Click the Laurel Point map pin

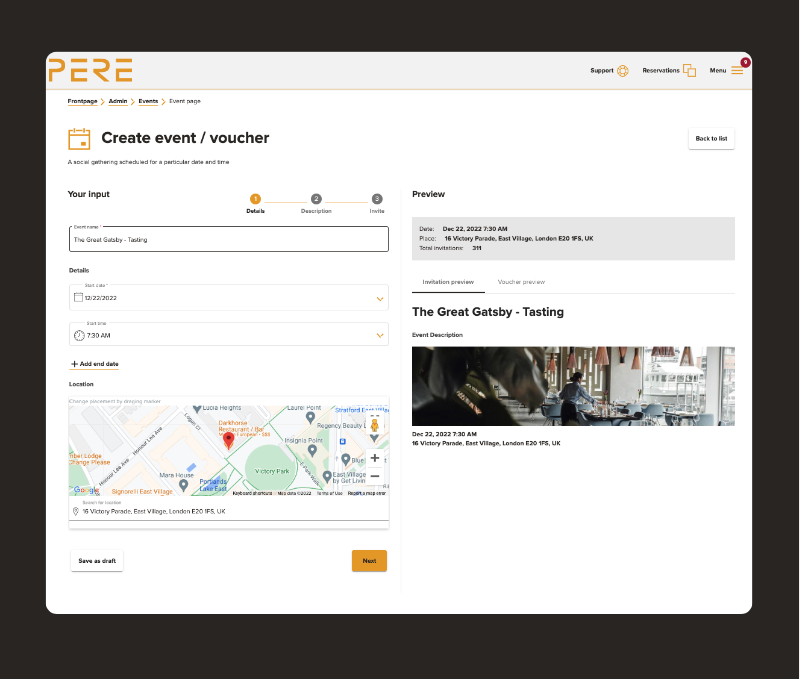(x=310, y=417)
